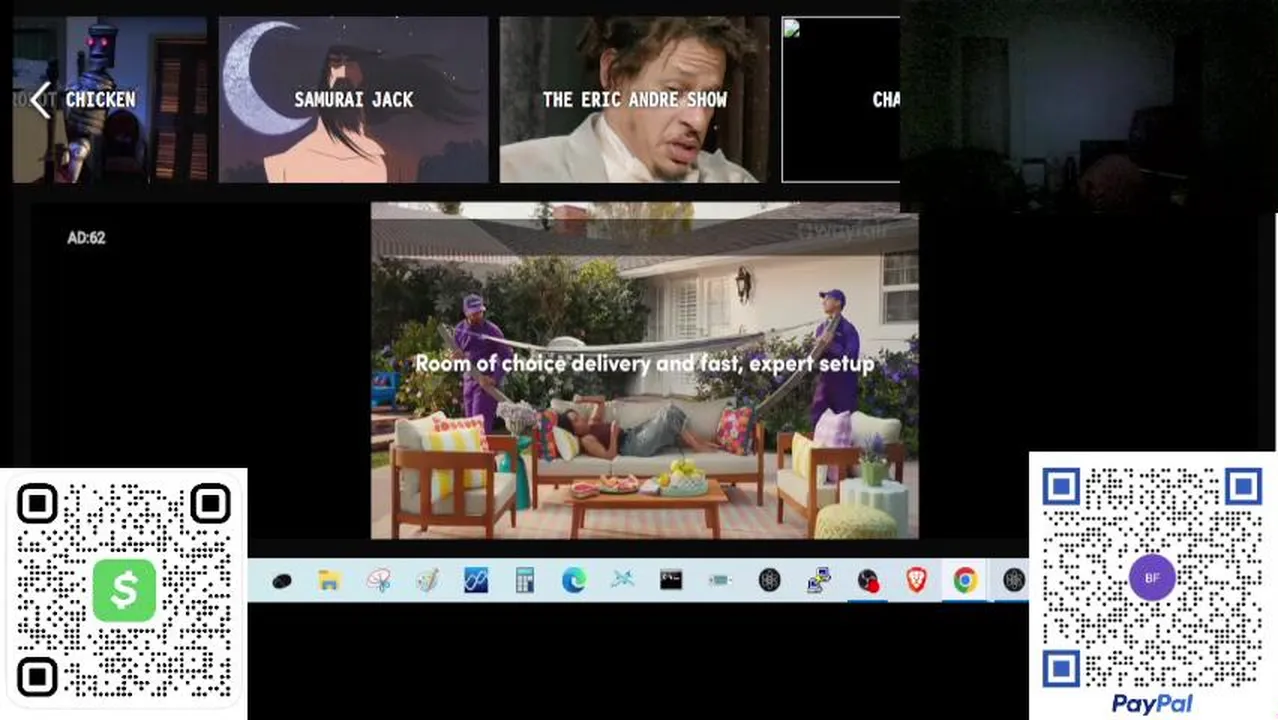Click the left arrow on the show carousel
The width and height of the screenshot is (1278, 720).
40,100
